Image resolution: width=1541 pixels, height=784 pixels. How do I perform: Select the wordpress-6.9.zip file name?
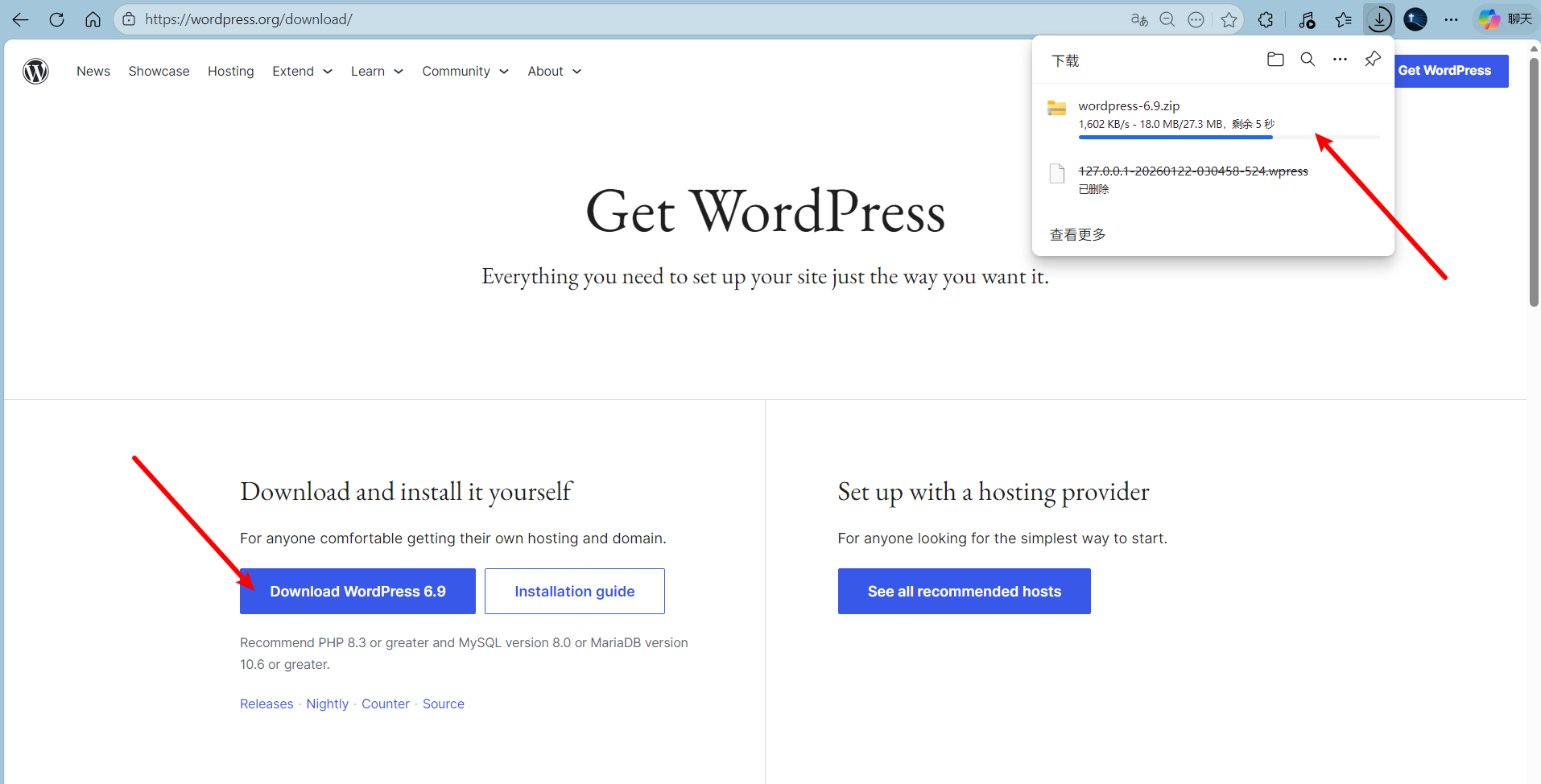1129,106
